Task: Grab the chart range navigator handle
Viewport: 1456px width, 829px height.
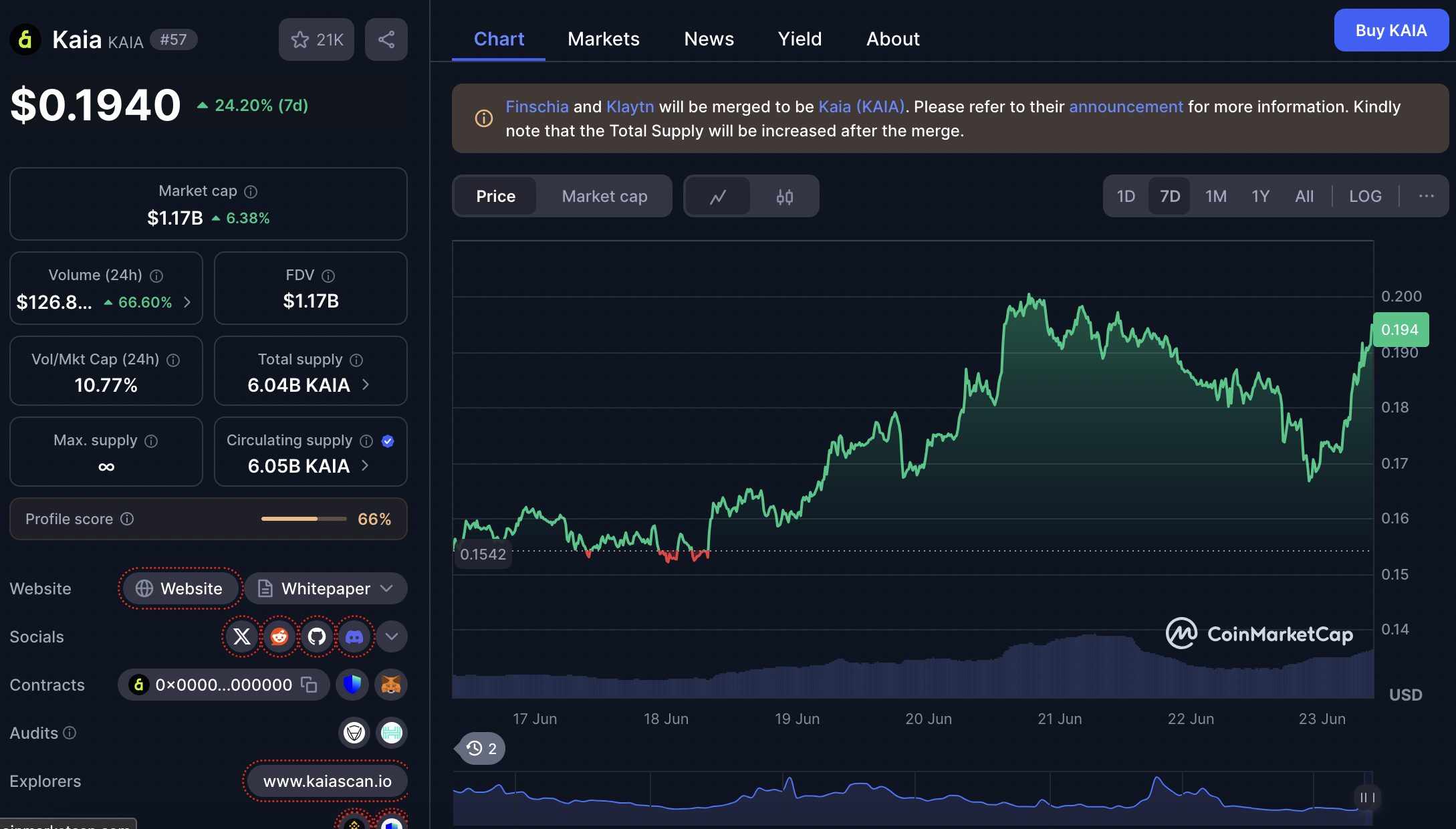Action: tap(1368, 798)
